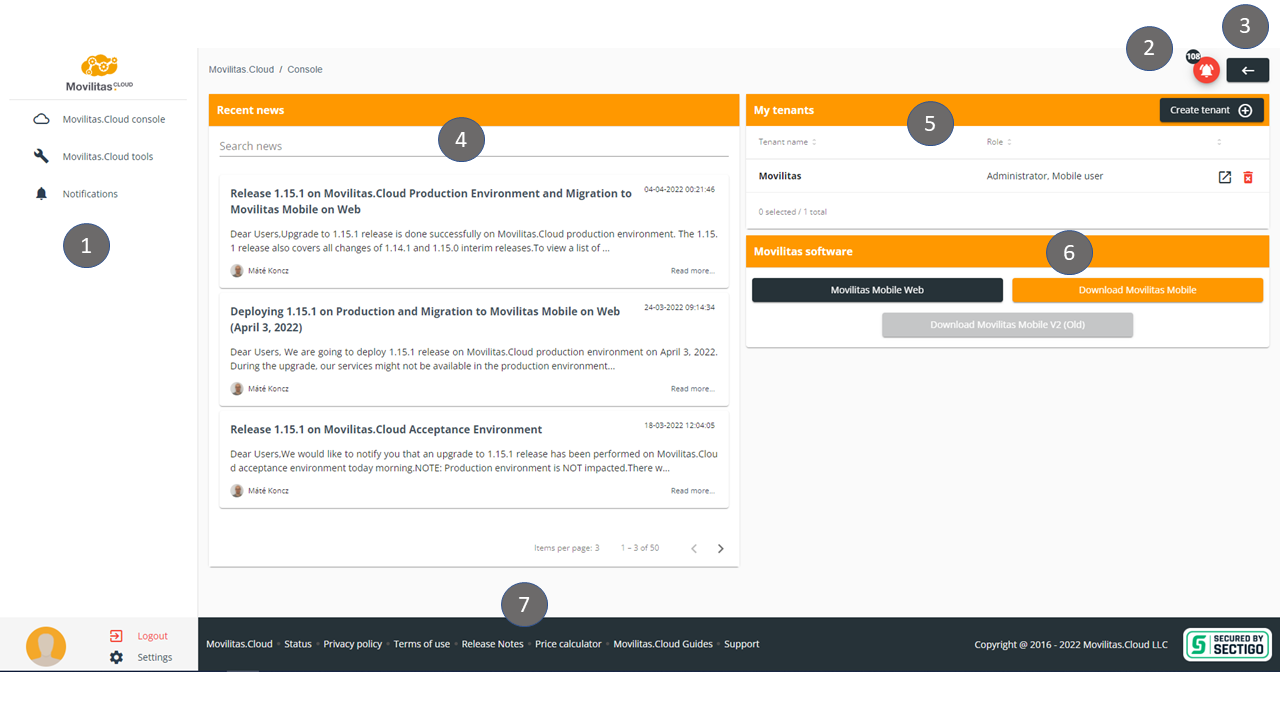Click the Movilitas Cloud logo
Viewport: 1280px width, 720px height.
[x=99, y=74]
